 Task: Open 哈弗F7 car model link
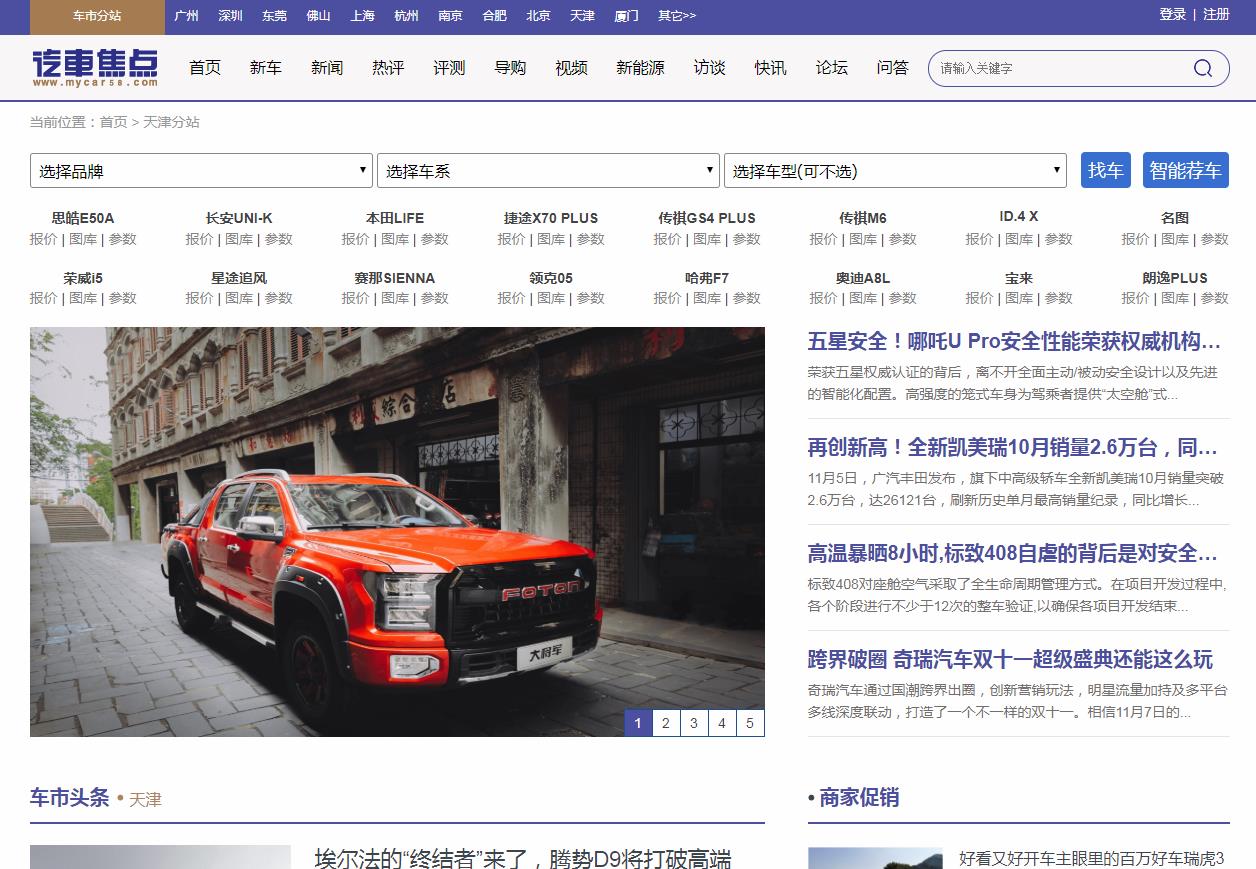(707, 278)
